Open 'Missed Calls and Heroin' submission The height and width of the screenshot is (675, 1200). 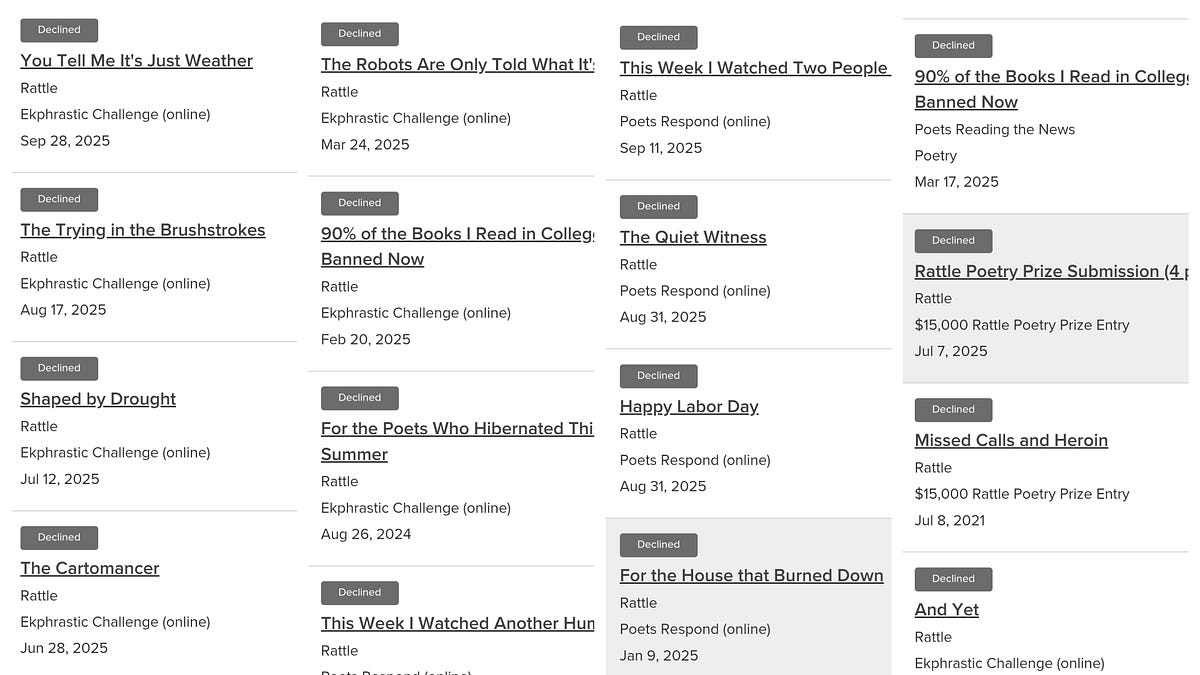(1011, 439)
